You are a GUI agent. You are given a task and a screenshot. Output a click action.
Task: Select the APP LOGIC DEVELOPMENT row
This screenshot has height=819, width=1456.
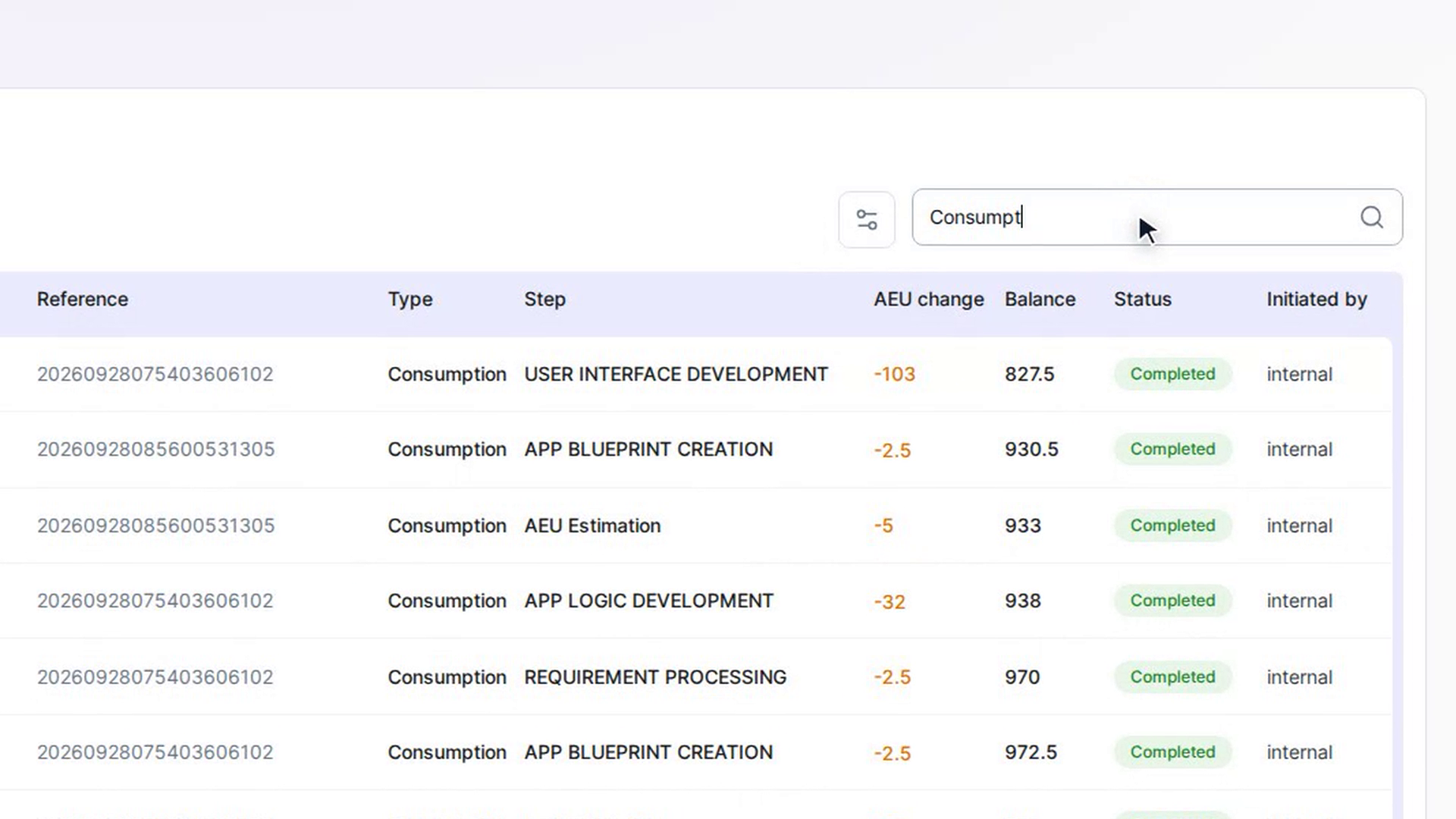(696, 601)
